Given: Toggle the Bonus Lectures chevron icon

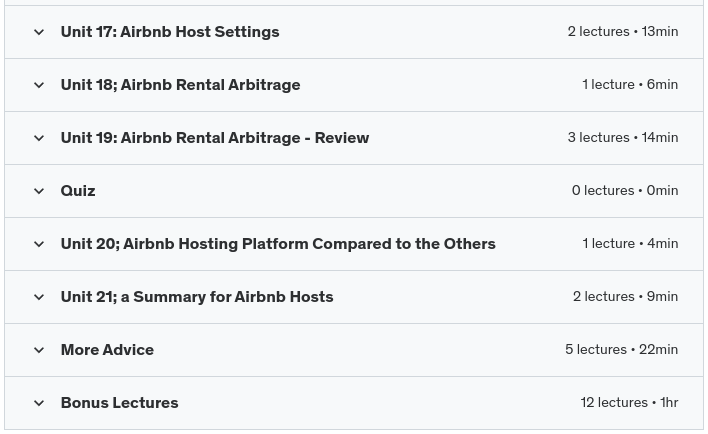Looking at the screenshot, I should coord(39,403).
